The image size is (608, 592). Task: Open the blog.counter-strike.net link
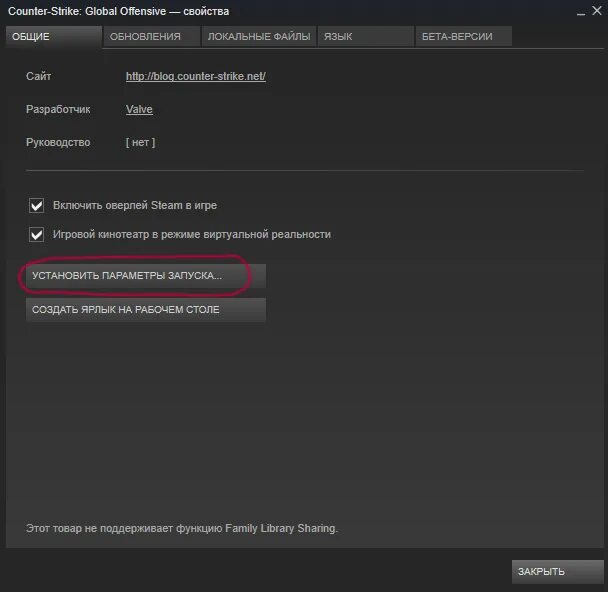pos(196,76)
